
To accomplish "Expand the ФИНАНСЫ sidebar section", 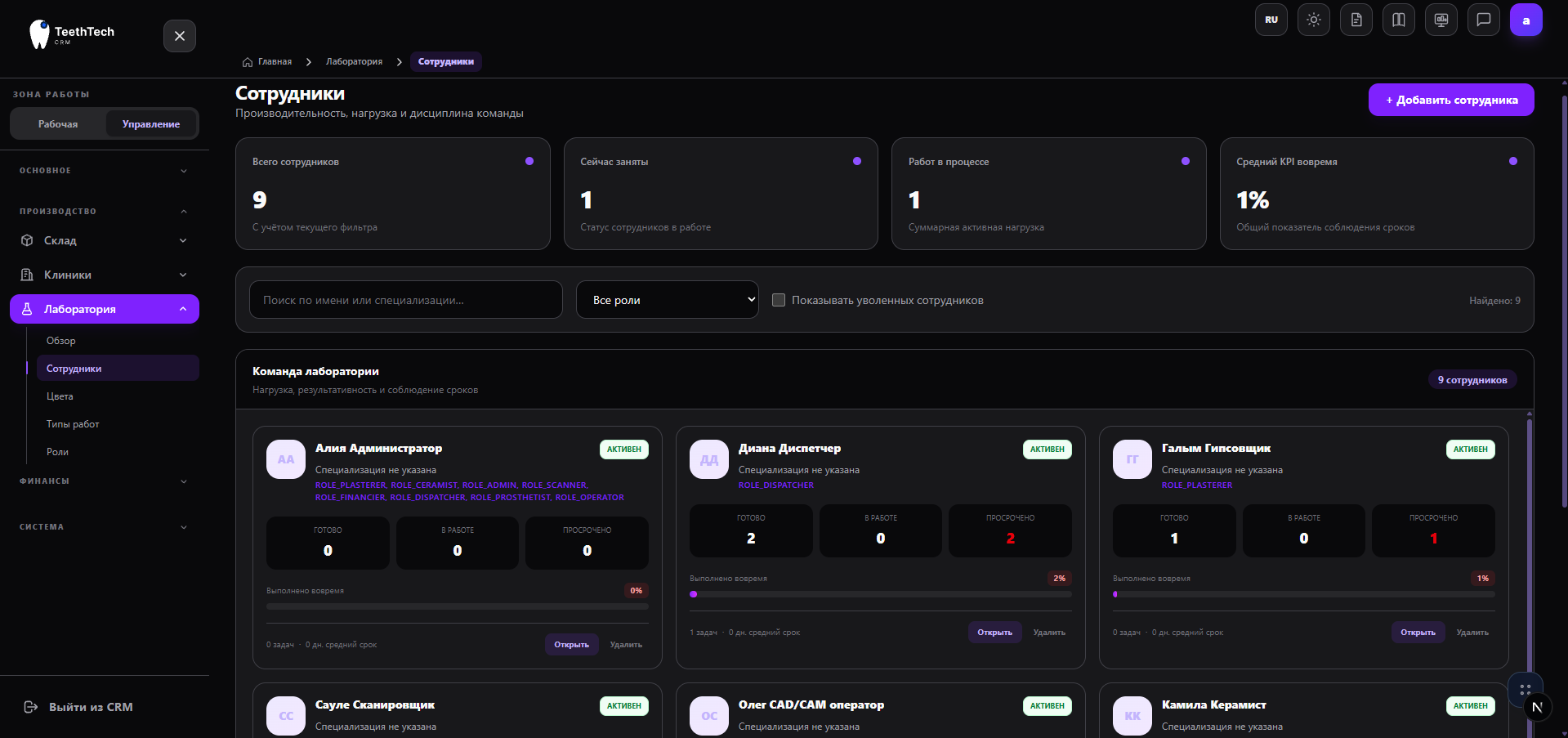I will click(x=105, y=481).
